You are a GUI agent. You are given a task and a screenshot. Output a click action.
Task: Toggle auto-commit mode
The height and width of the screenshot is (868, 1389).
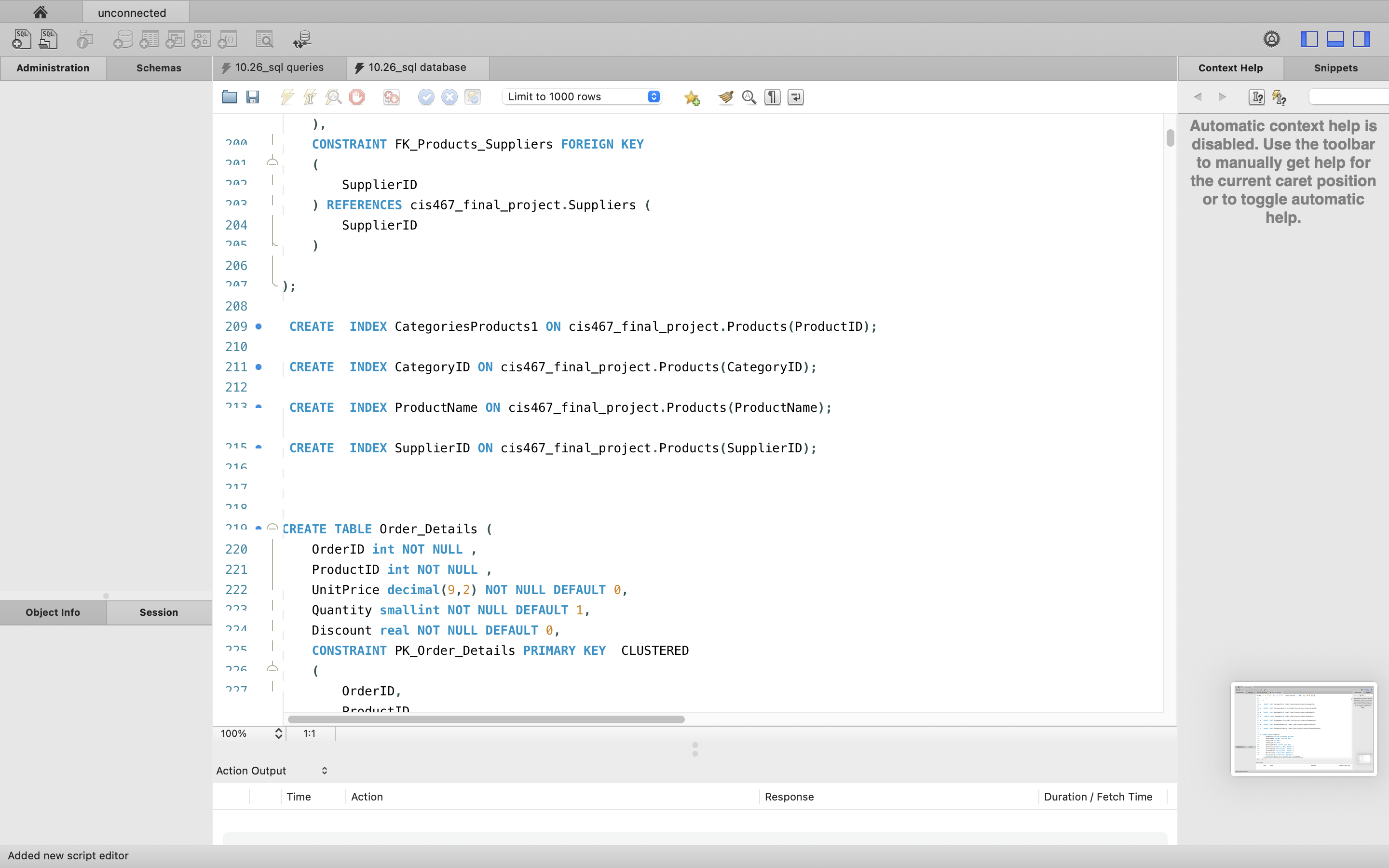[x=472, y=97]
